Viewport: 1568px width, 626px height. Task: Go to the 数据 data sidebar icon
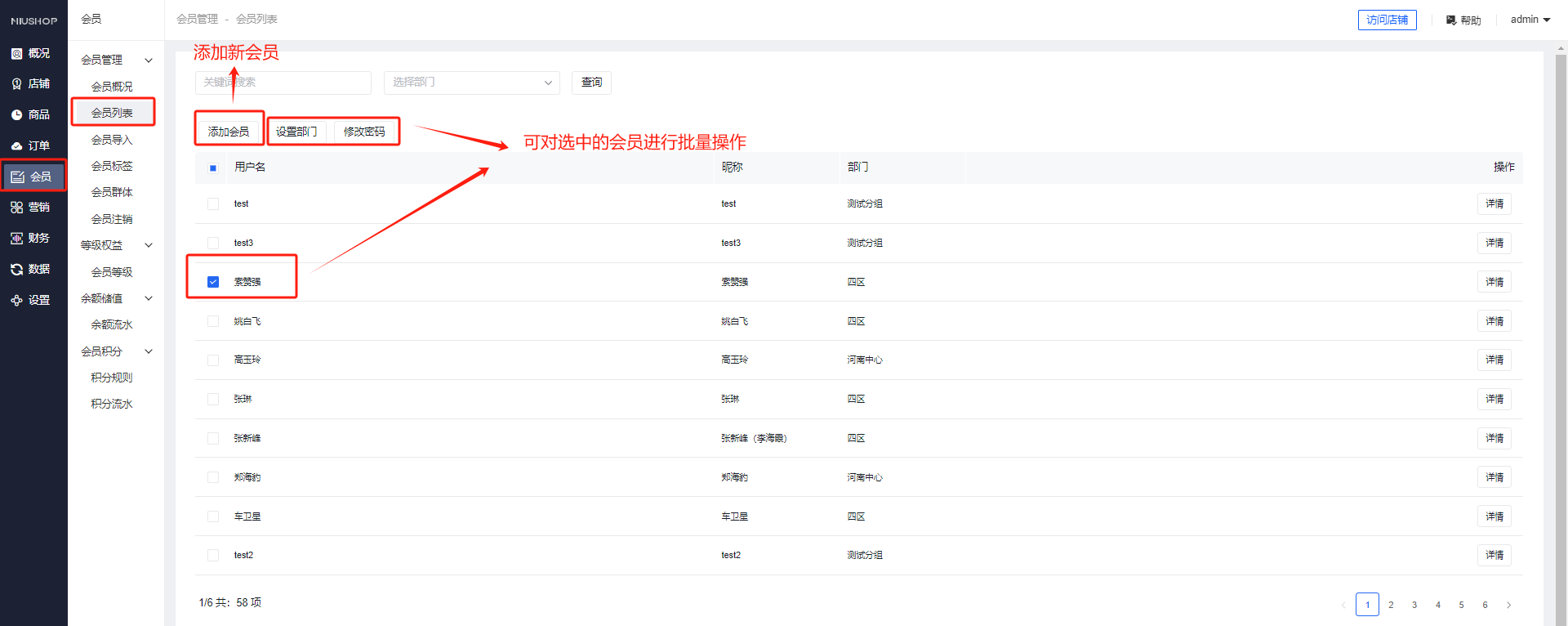17,270
